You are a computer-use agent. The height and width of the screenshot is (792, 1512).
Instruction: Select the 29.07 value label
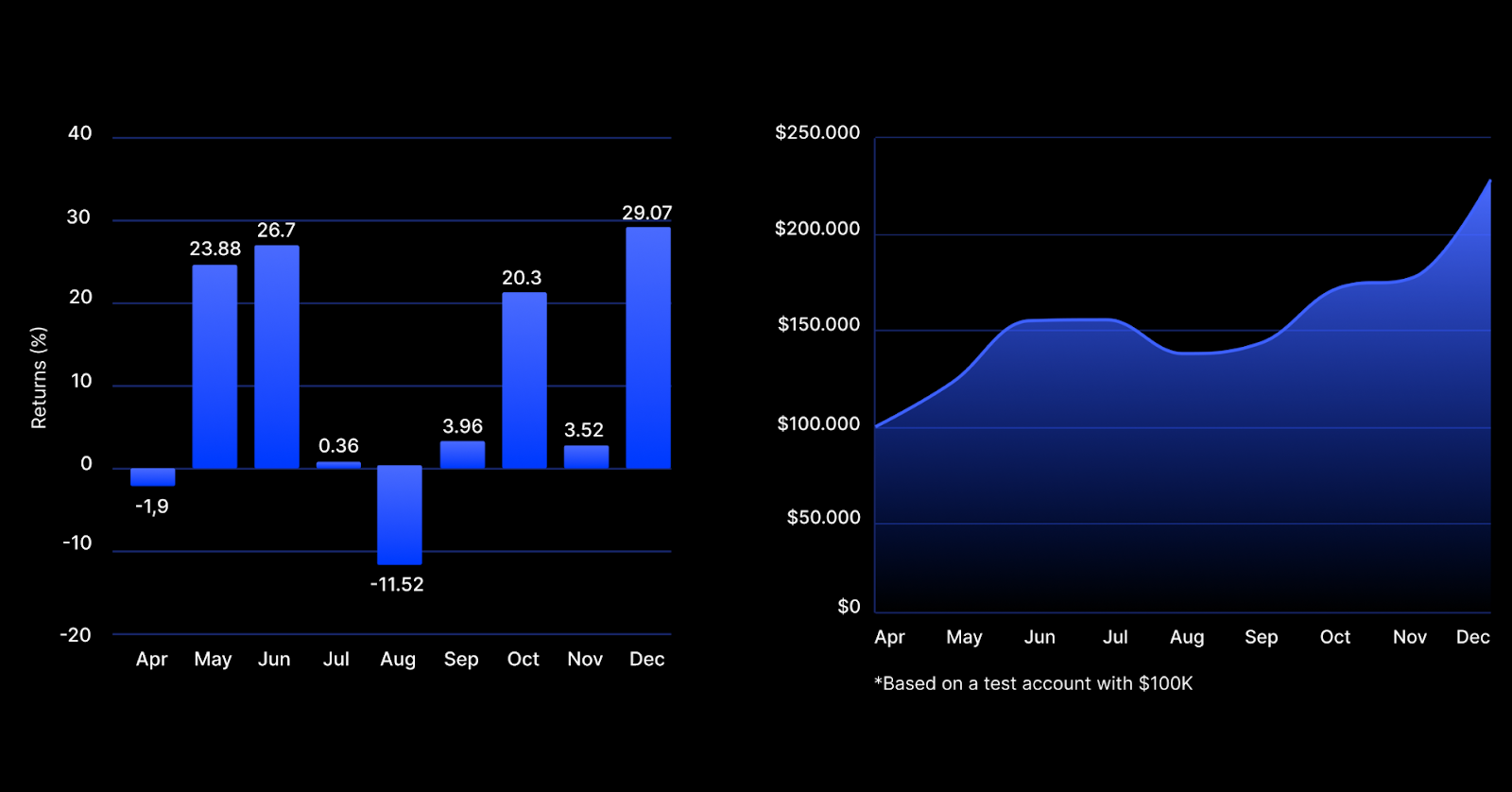point(647,213)
